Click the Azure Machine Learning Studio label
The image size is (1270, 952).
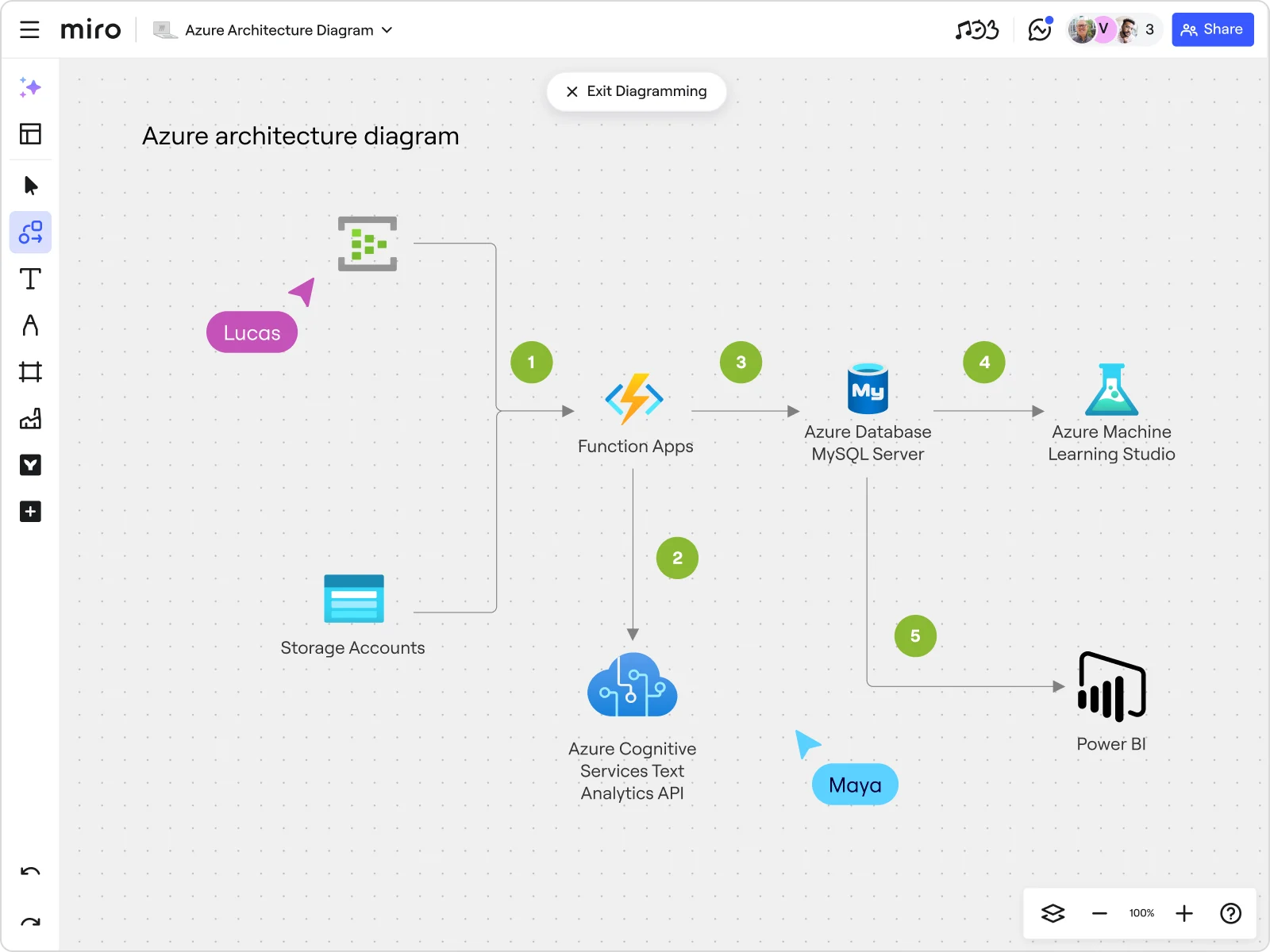1111,443
